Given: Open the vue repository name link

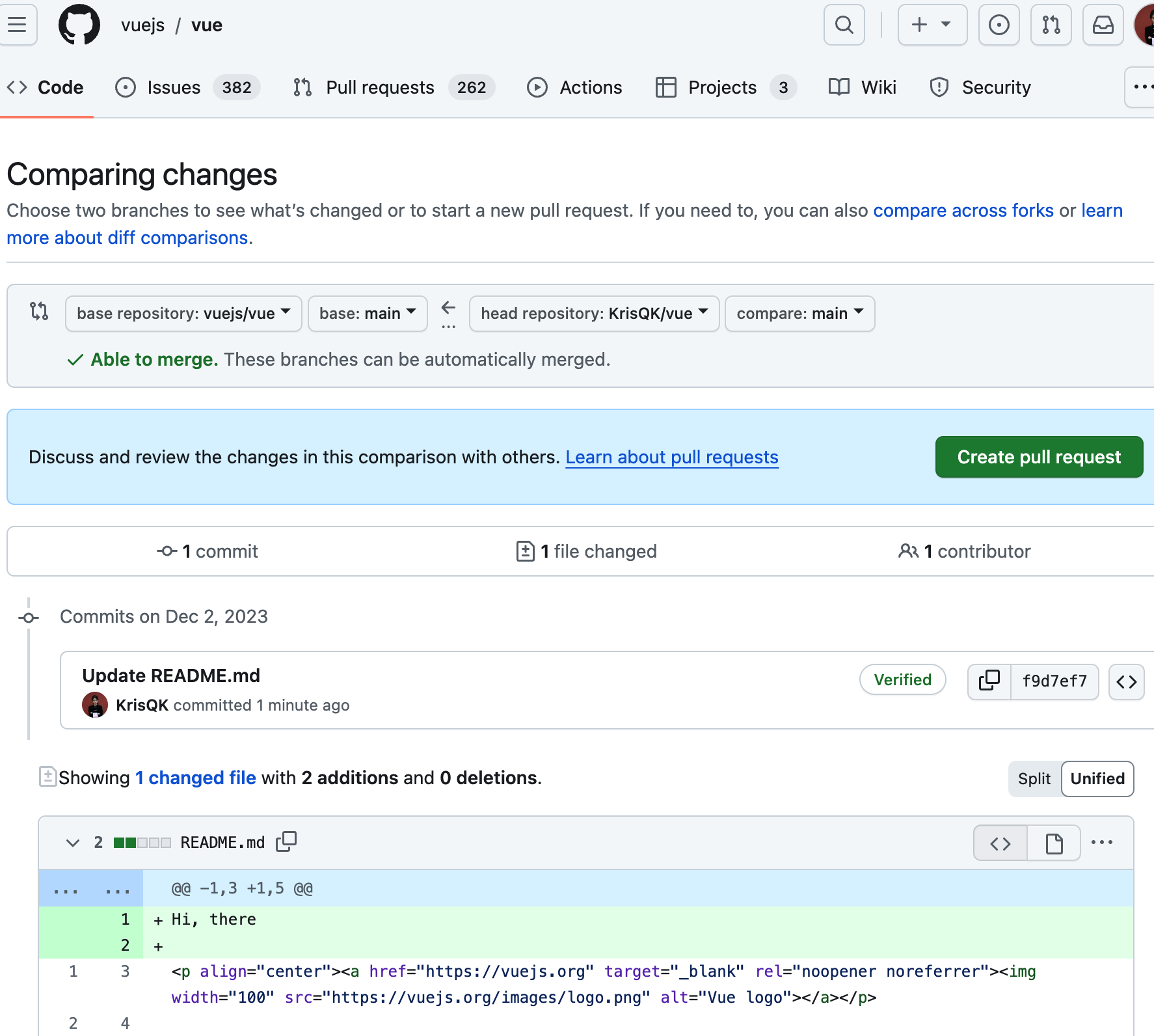Looking at the screenshot, I should click(207, 25).
